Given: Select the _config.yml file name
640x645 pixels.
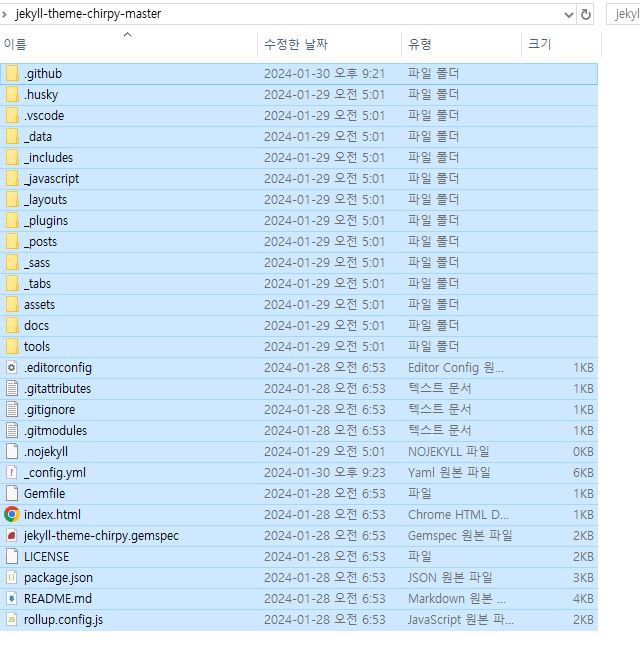Looking at the screenshot, I should click(x=55, y=472).
